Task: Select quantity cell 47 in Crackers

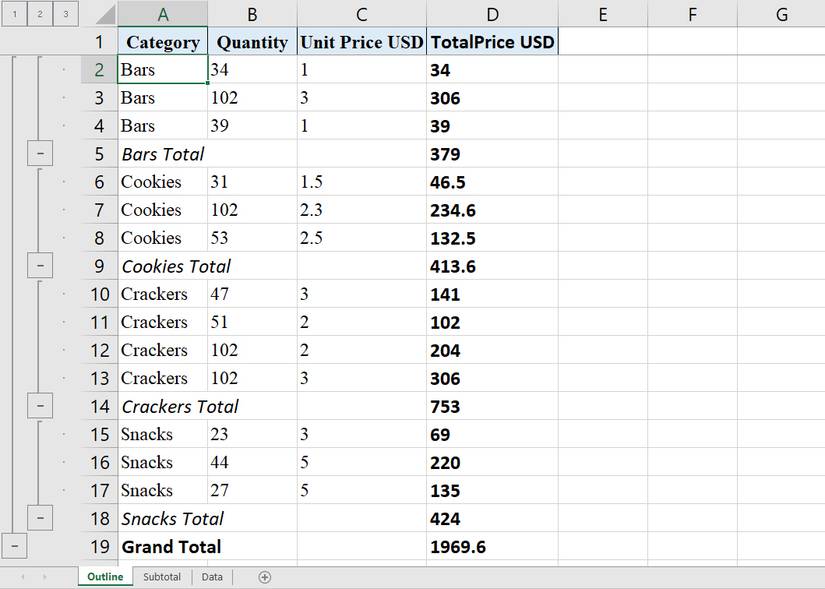Action: click(253, 294)
